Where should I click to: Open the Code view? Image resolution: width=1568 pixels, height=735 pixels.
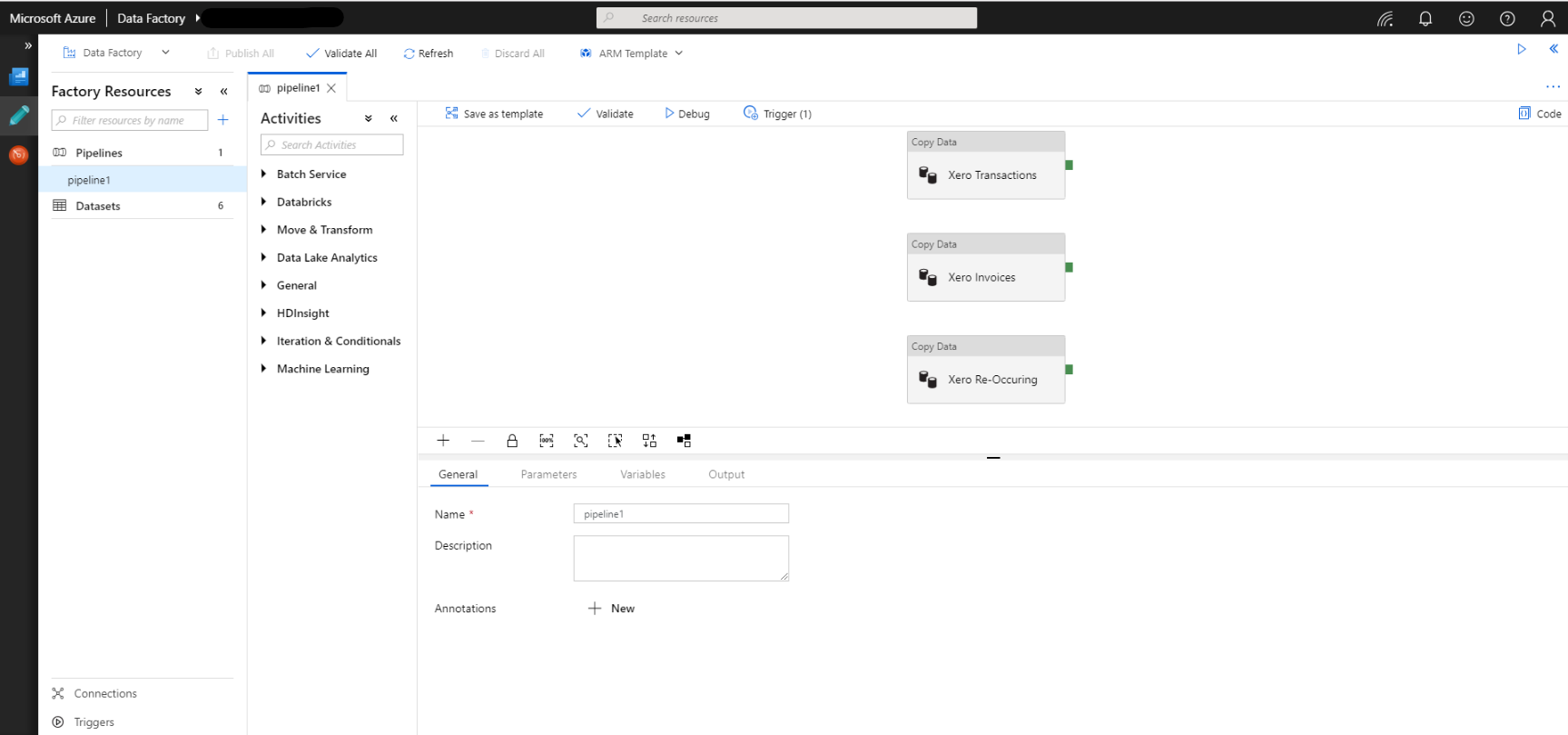[1540, 114]
